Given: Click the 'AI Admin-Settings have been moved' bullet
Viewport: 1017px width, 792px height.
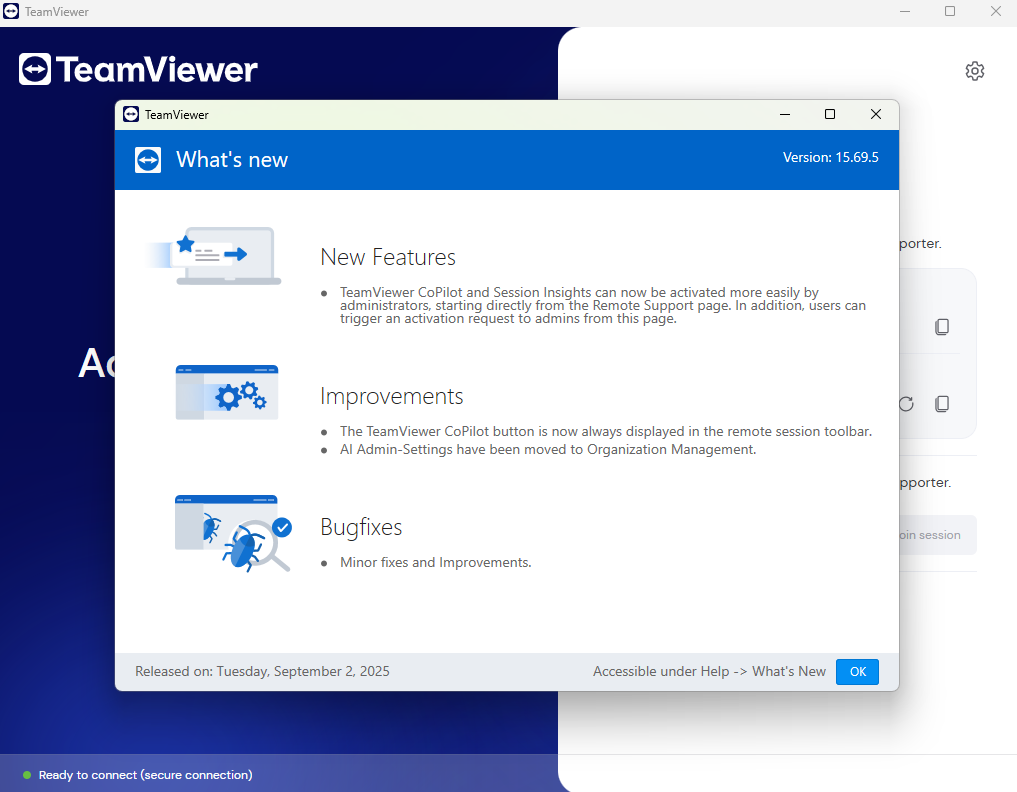Looking at the screenshot, I should (548, 450).
